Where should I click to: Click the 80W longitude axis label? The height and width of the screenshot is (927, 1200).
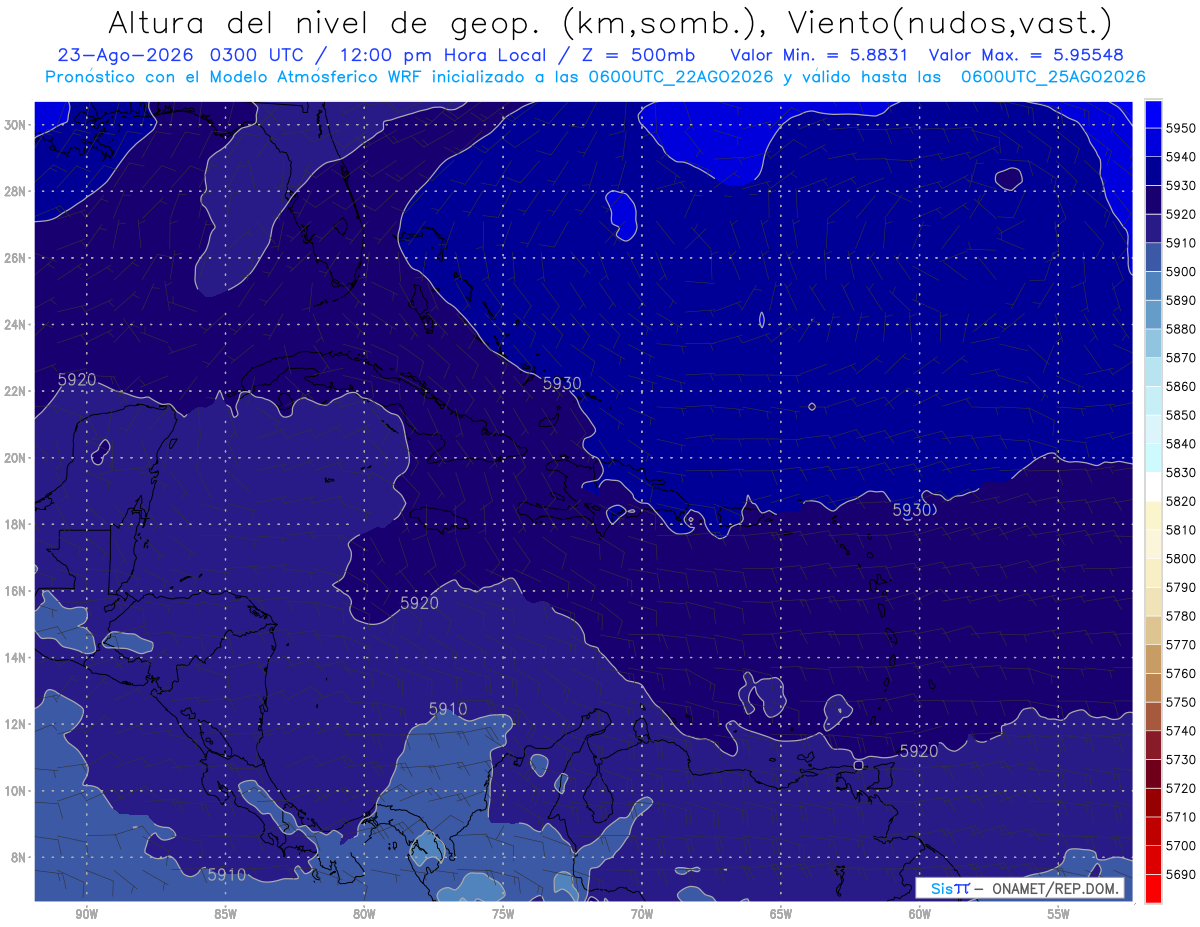tap(364, 915)
